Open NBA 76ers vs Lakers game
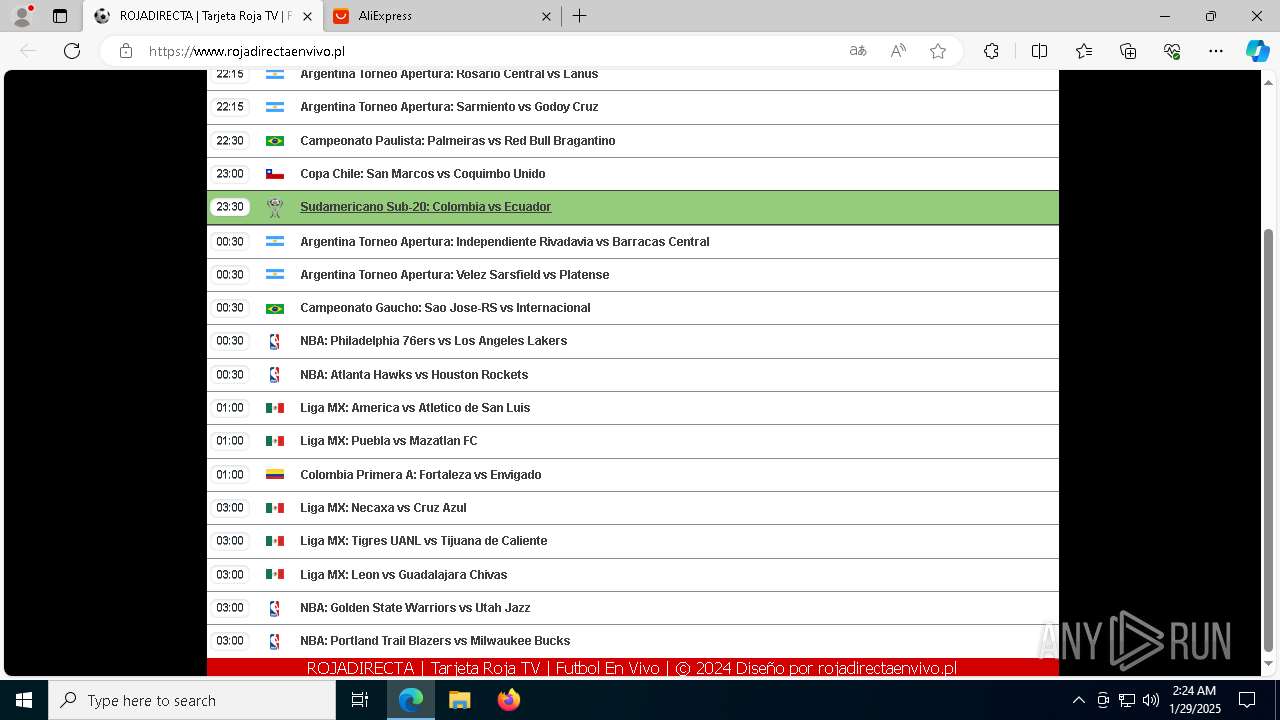The image size is (1280, 720). [x=434, y=341]
